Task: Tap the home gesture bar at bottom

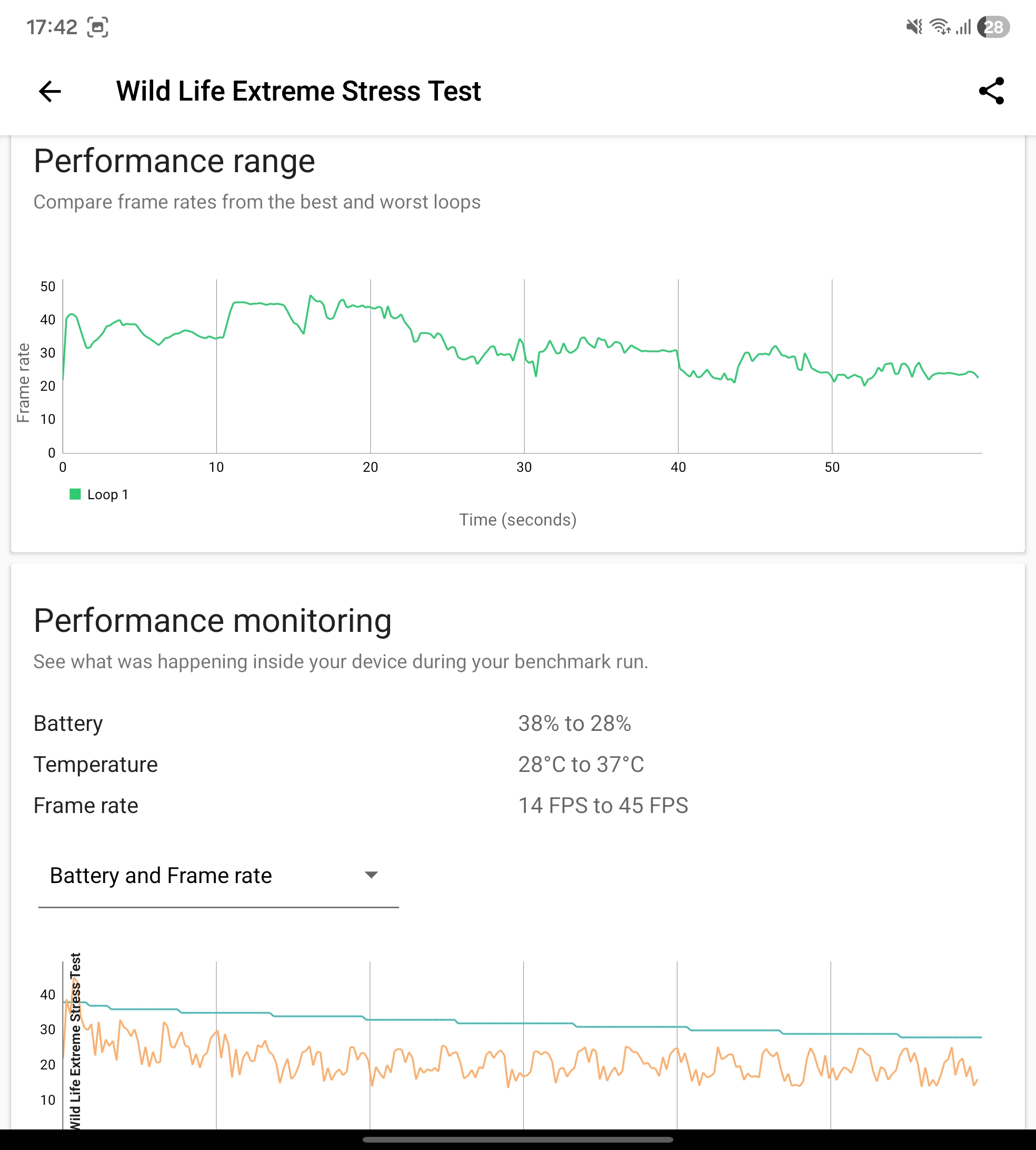Action: click(517, 1140)
